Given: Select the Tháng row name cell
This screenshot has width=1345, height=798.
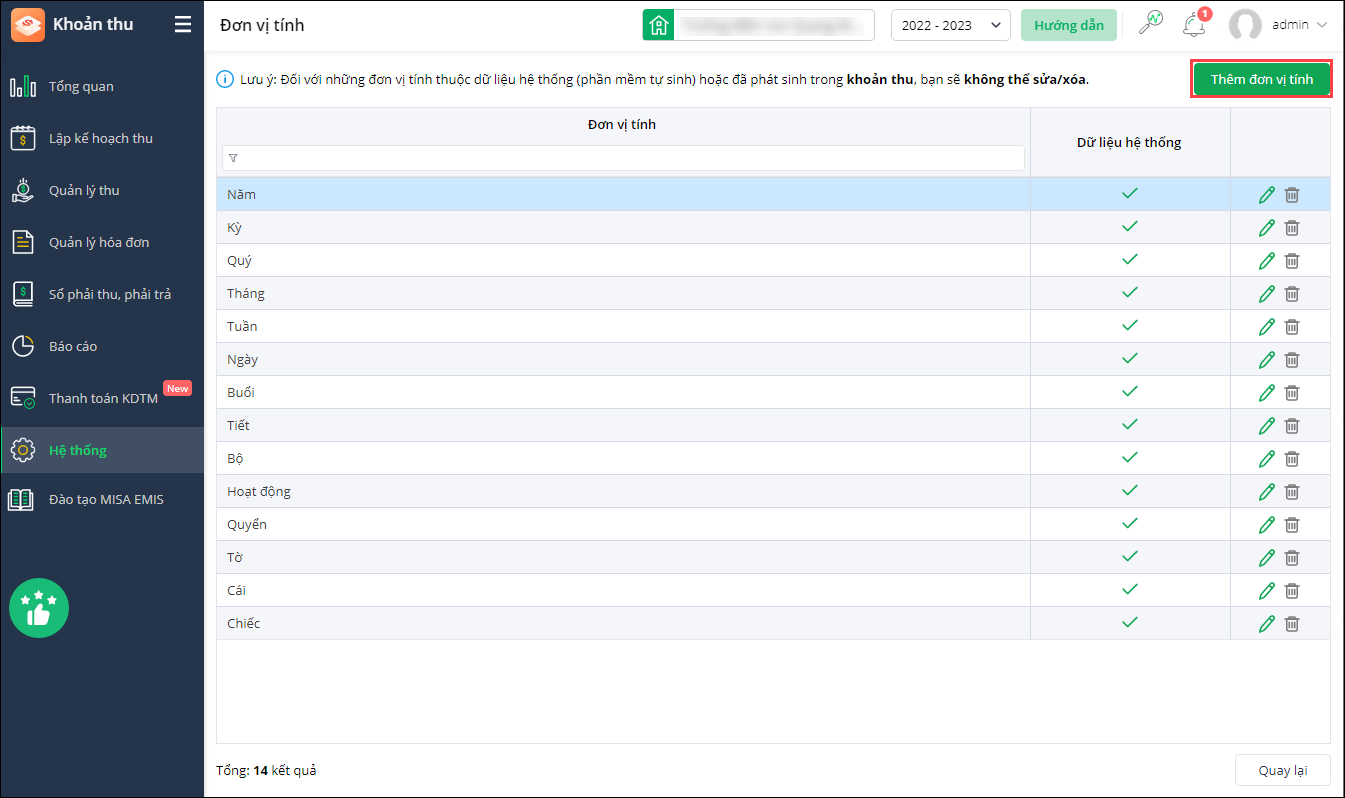Looking at the screenshot, I should tap(623, 294).
